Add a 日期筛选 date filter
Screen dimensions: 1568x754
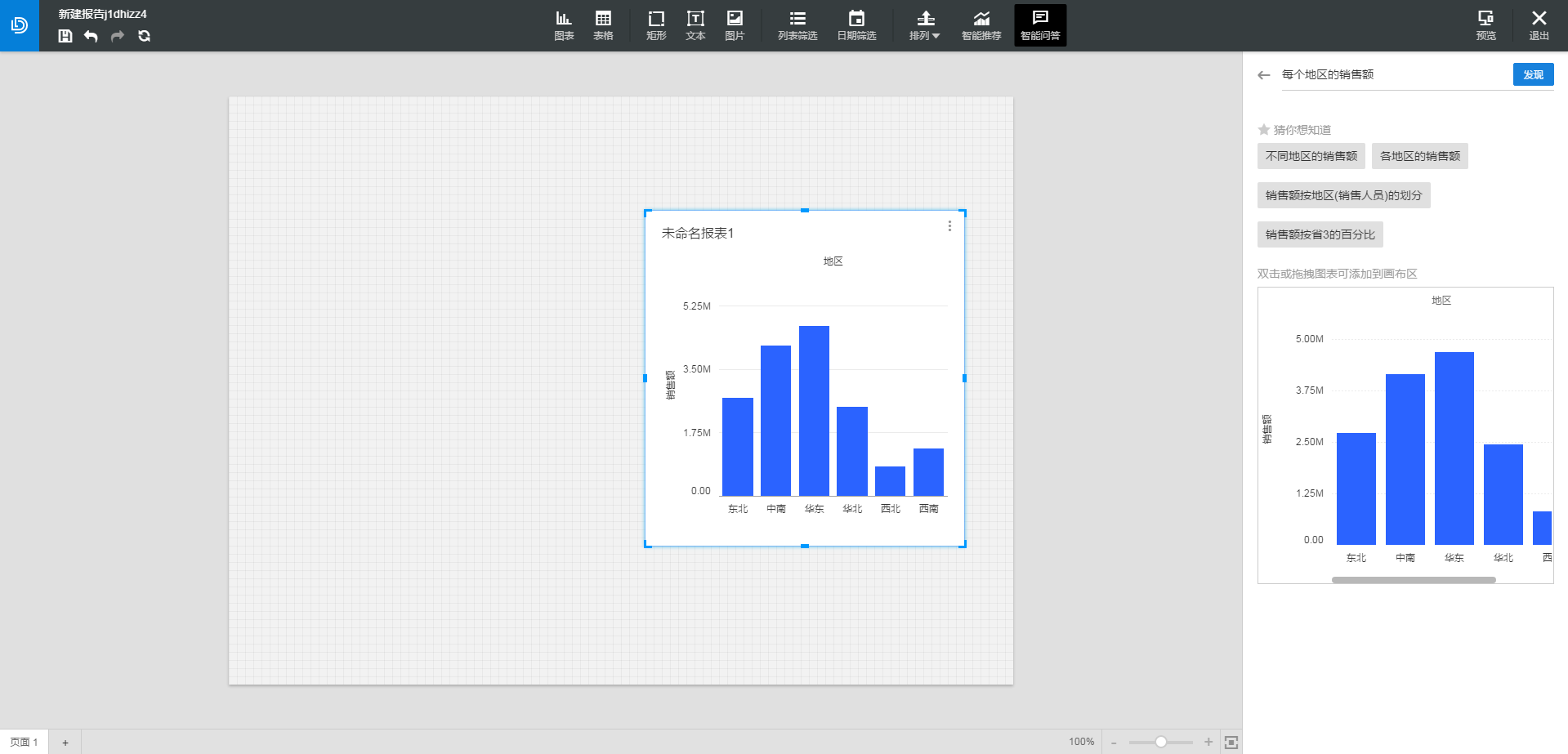tap(856, 25)
